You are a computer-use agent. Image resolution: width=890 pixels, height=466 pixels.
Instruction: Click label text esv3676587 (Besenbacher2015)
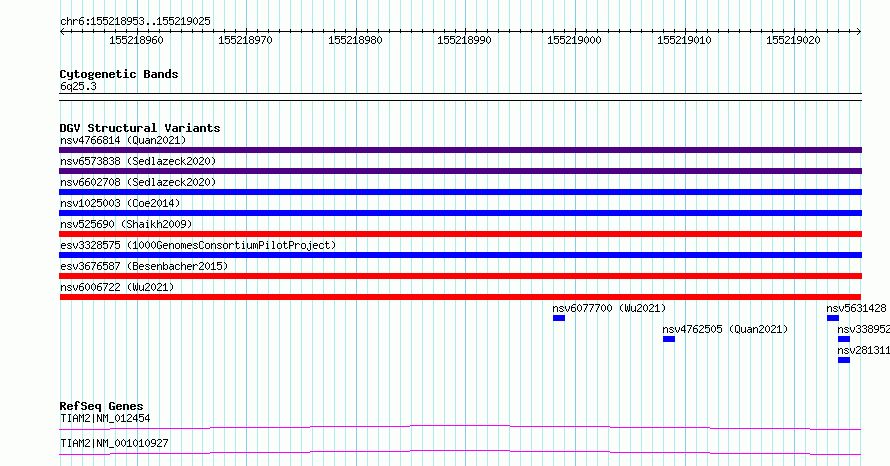pyautogui.click(x=144, y=266)
